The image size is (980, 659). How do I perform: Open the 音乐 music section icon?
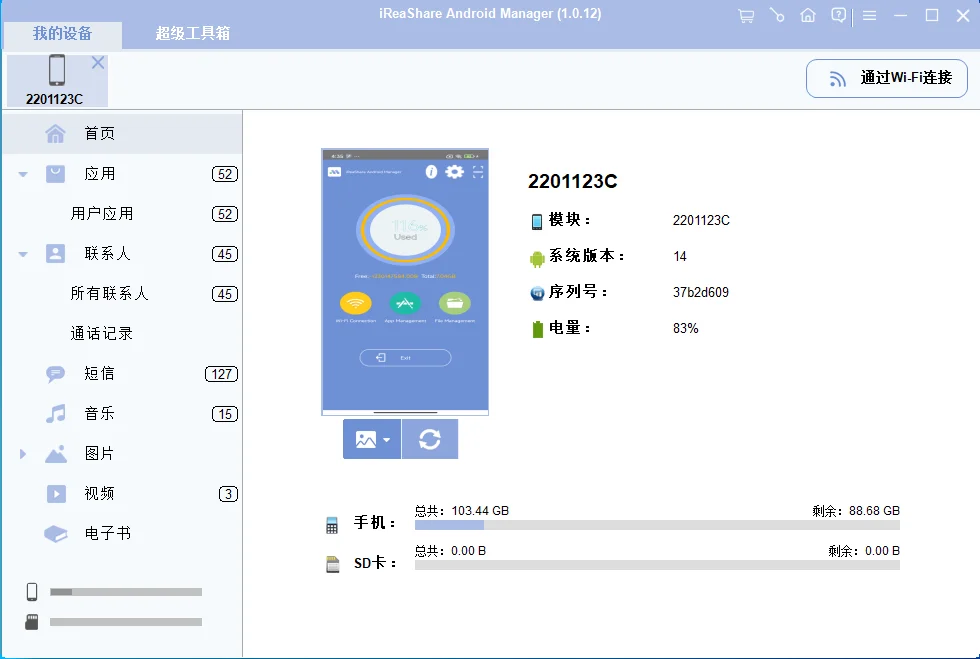[55, 413]
